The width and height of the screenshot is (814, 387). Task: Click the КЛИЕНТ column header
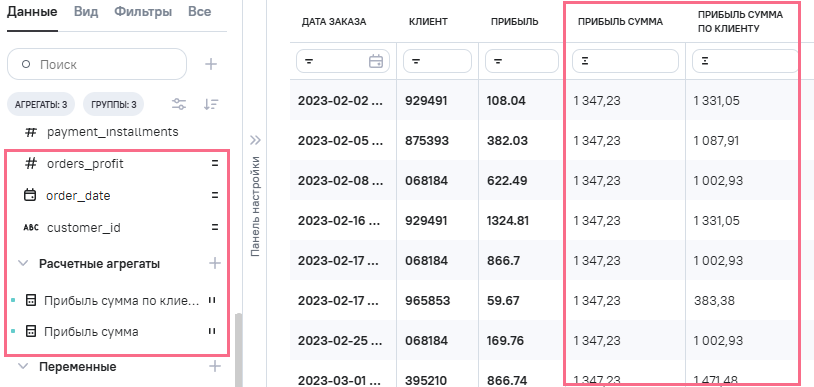(x=428, y=21)
